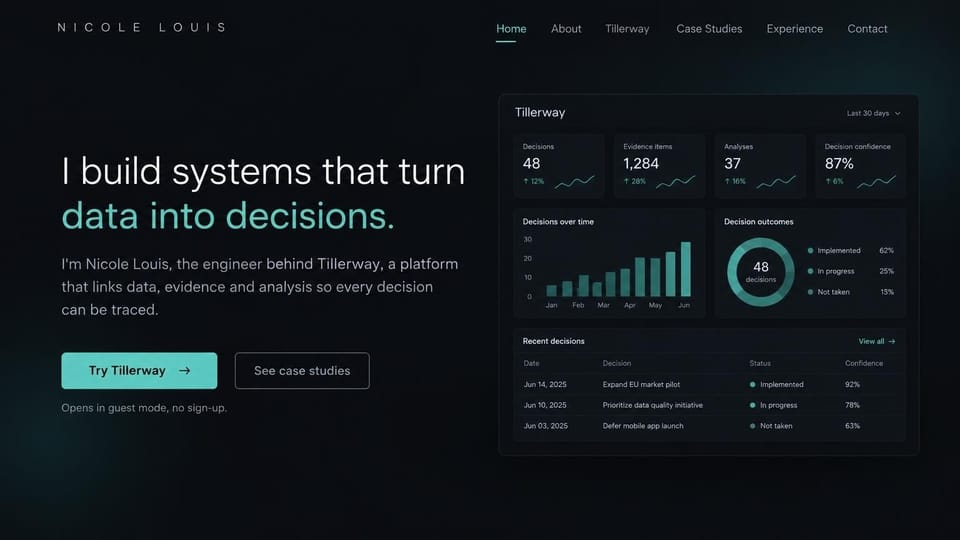Viewport: 960px width, 540px height.
Task: Click the sparkline in the Analyses card
Action: (x=776, y=182)
